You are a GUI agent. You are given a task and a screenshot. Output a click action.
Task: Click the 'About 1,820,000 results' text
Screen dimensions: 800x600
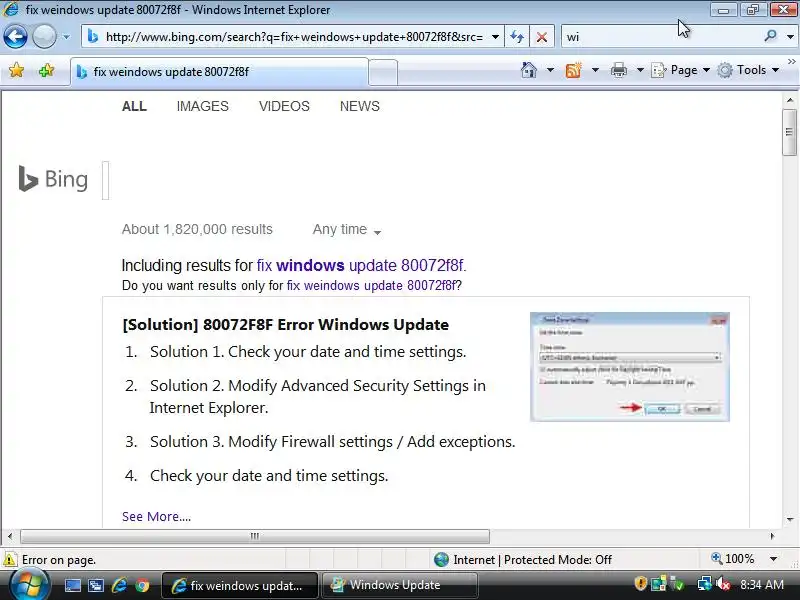click(x=197, y=229)
